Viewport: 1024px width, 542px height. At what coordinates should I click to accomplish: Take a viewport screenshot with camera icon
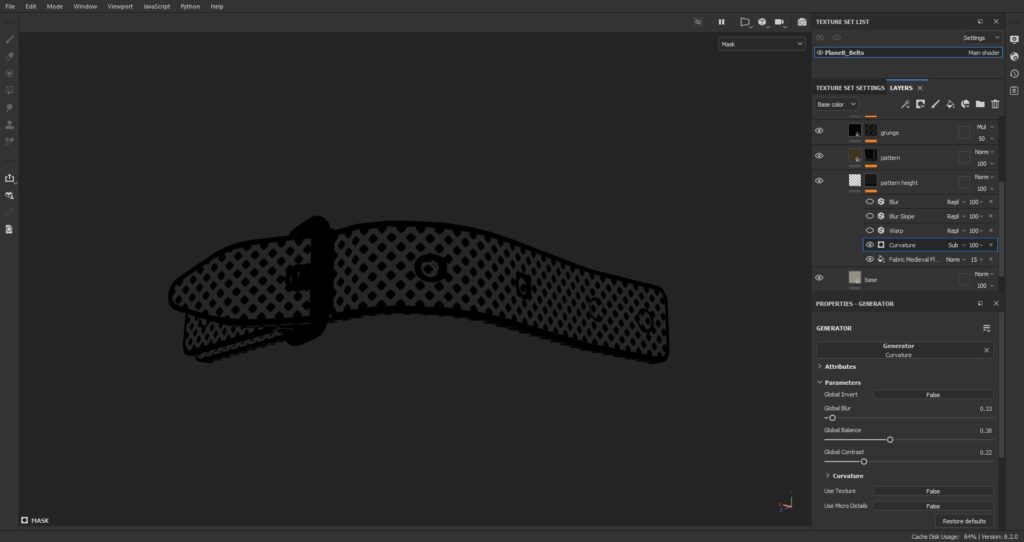pos(802,22)
